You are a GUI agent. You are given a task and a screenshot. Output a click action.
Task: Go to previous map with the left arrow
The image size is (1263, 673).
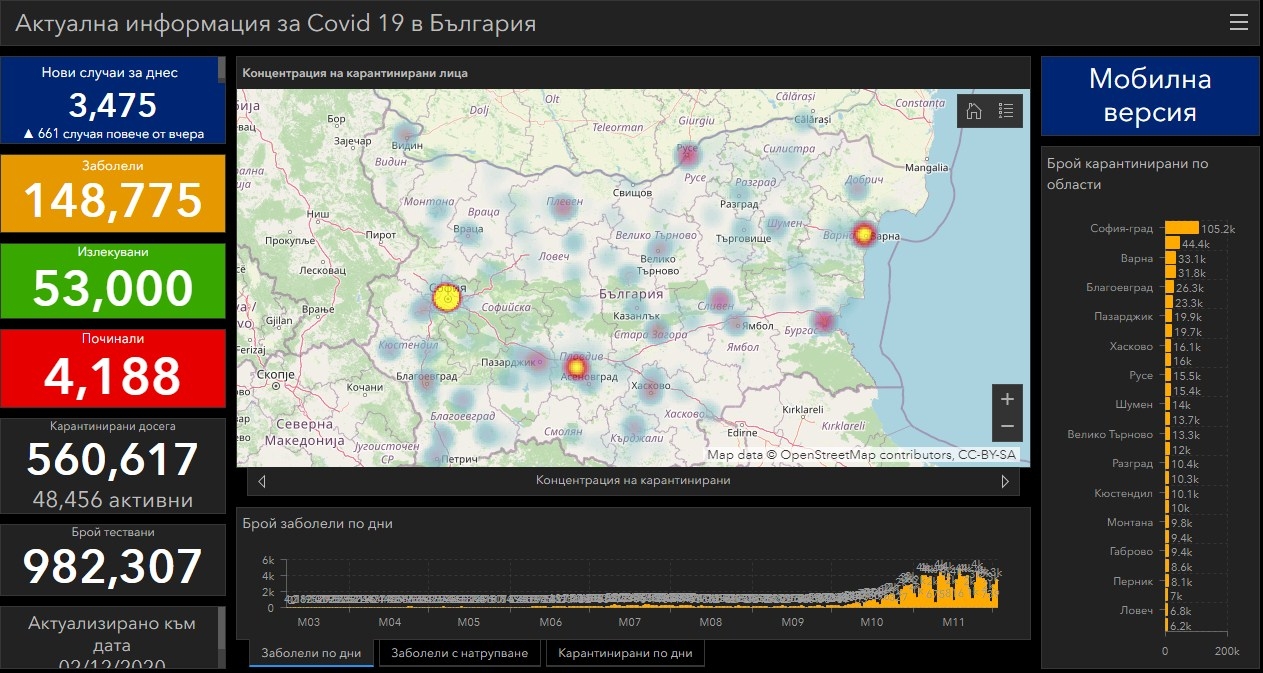tap(262, 481)
